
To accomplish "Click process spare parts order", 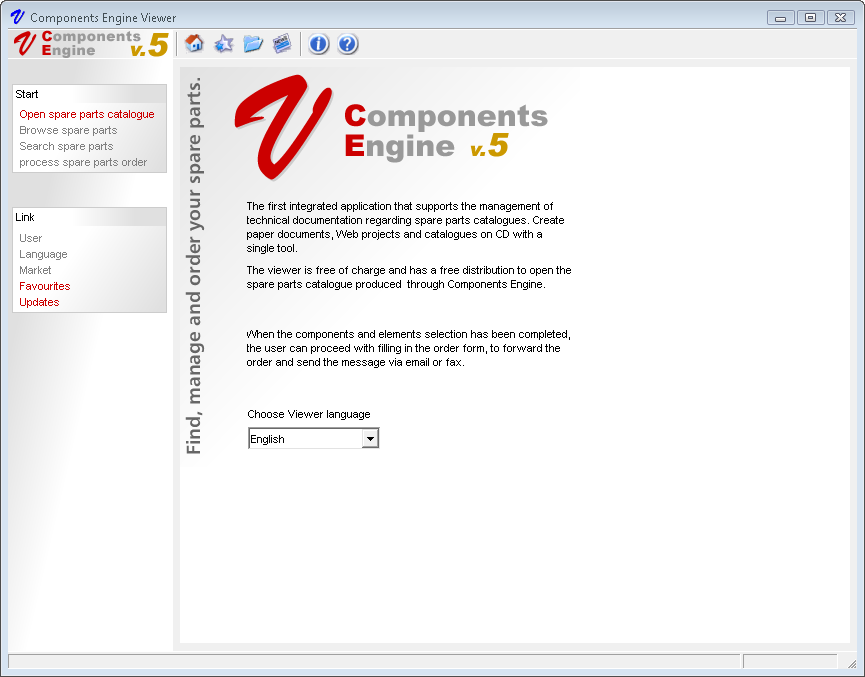I will (83, 162).
